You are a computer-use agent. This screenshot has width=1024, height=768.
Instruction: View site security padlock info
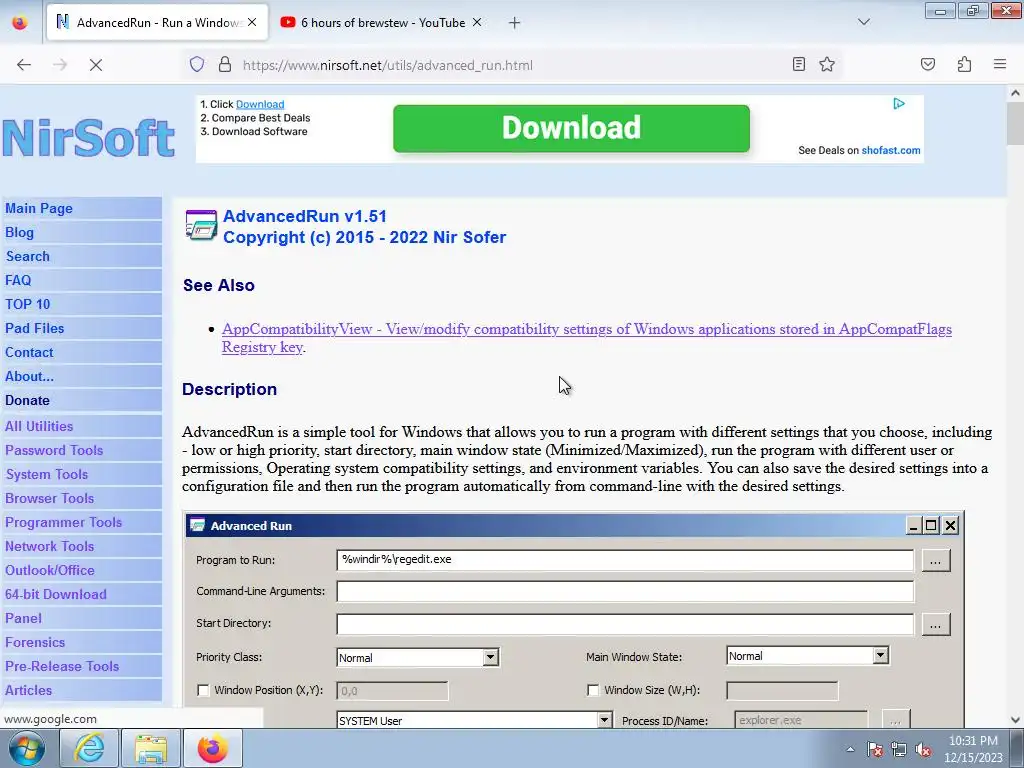click(x=225, y=65)
